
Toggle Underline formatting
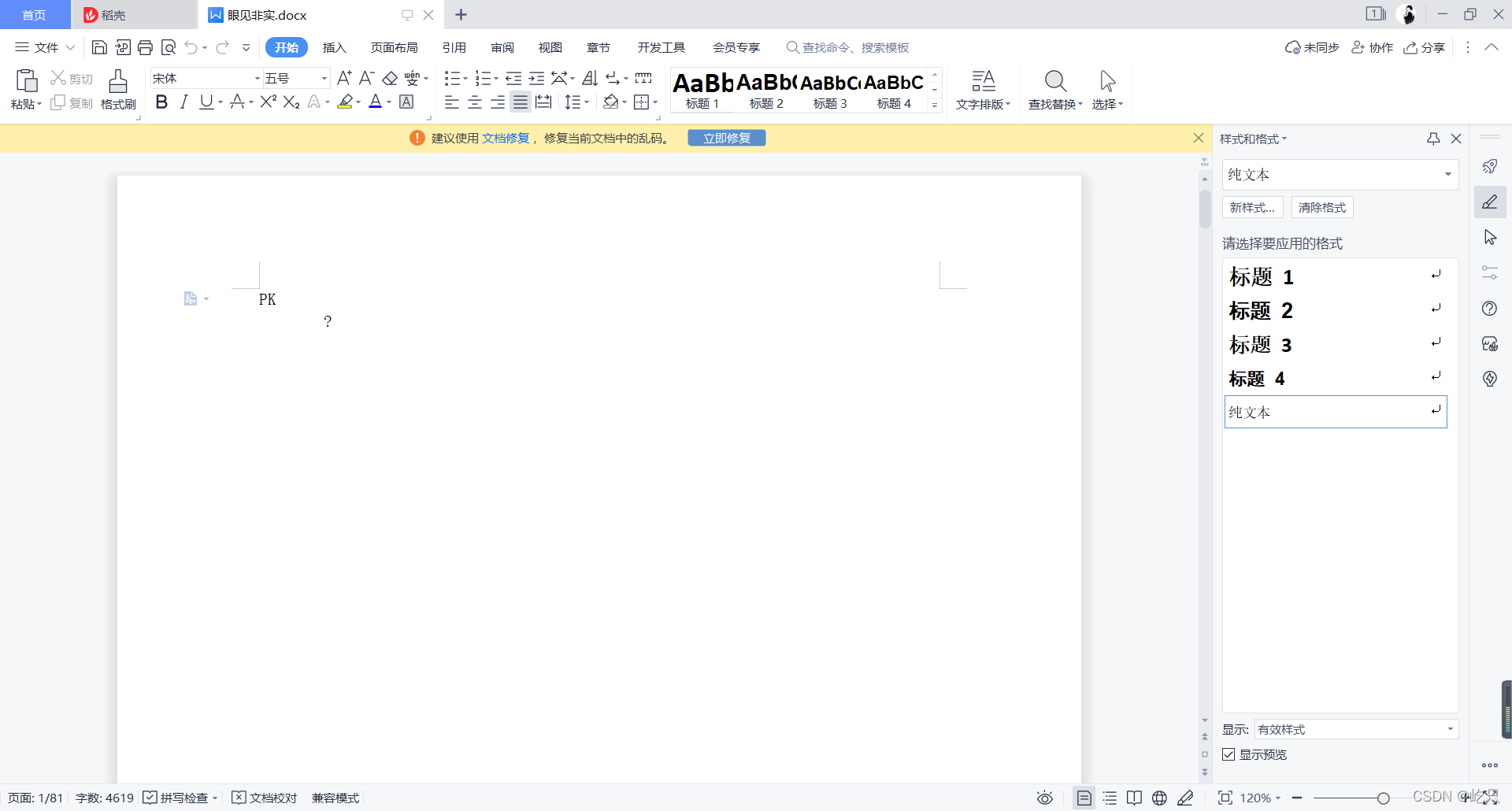tap(206, 102)
